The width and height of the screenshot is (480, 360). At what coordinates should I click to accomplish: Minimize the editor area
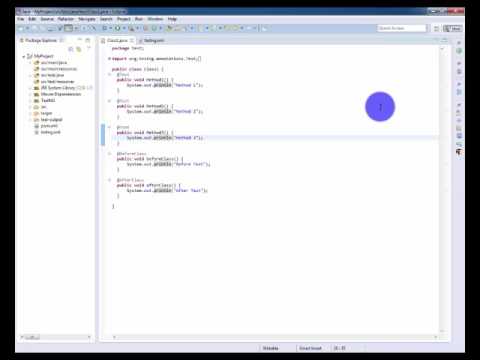click(x=436, y=40)
